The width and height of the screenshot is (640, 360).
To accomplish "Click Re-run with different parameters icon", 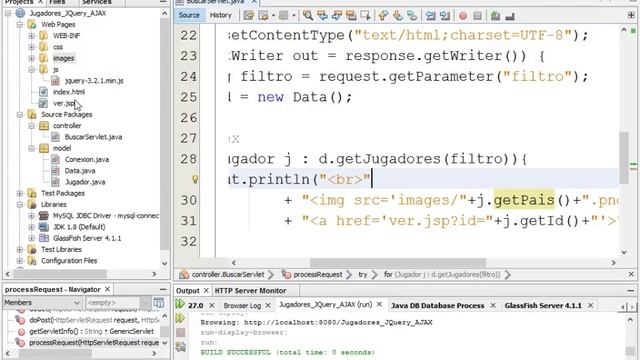I will click(180, 318).
